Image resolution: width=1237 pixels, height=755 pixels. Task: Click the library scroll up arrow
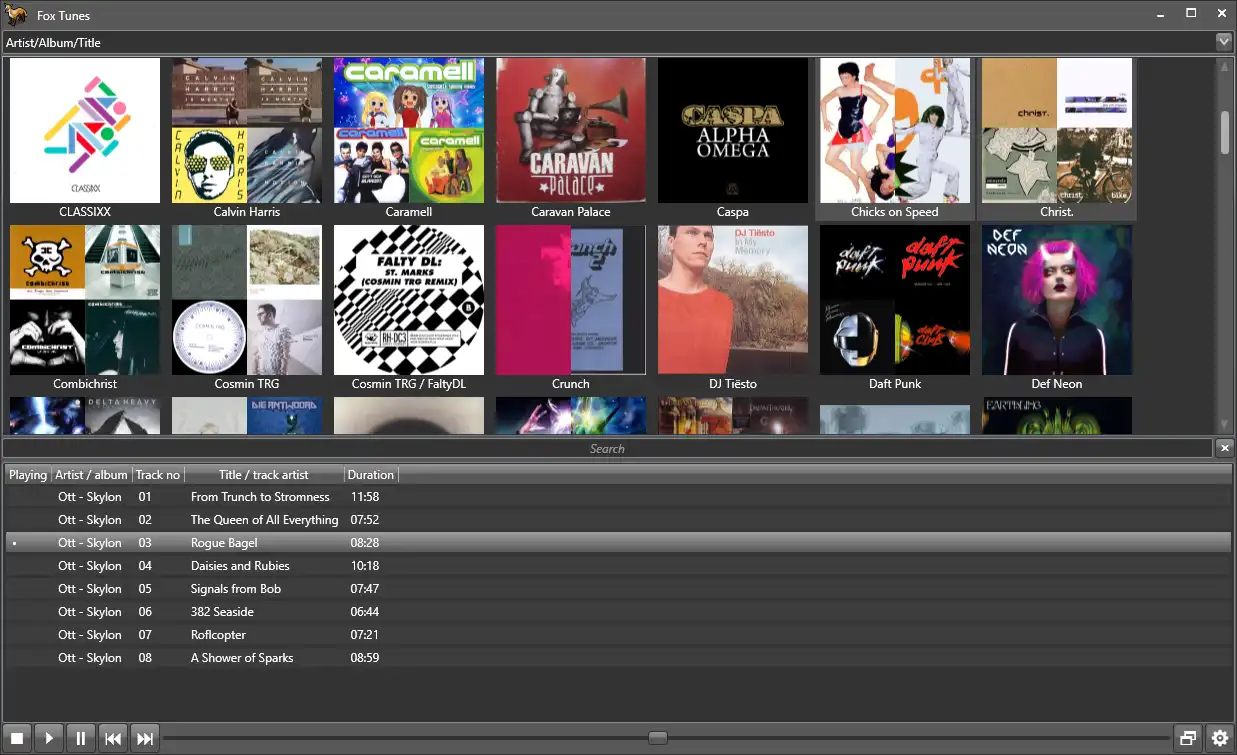(x=1225, y=66)
